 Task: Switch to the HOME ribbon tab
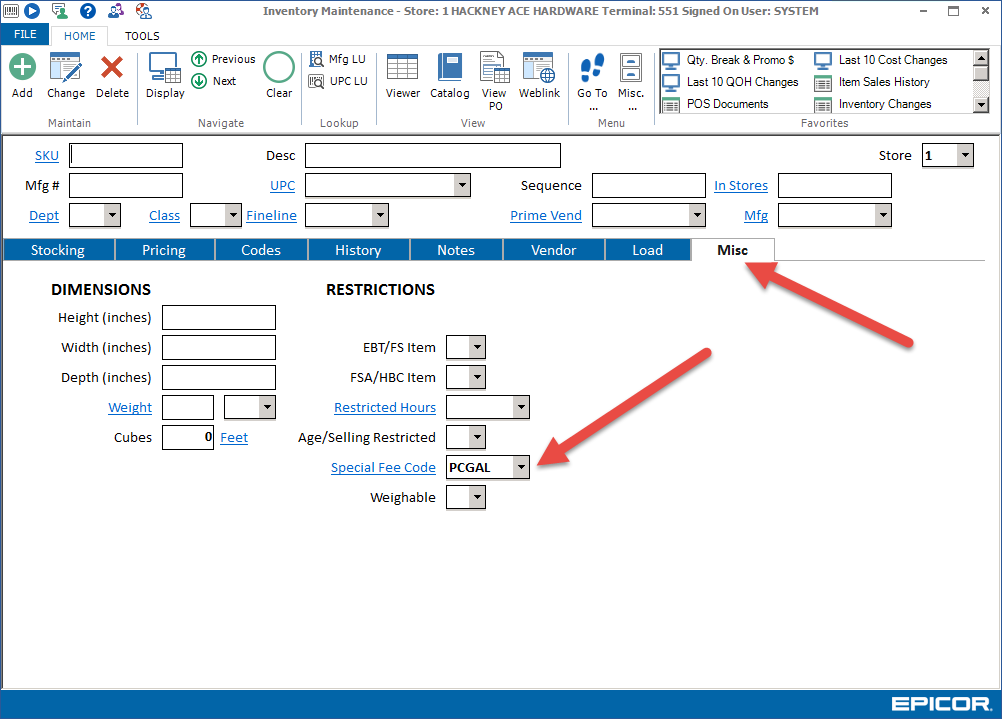tap(79, 36)
